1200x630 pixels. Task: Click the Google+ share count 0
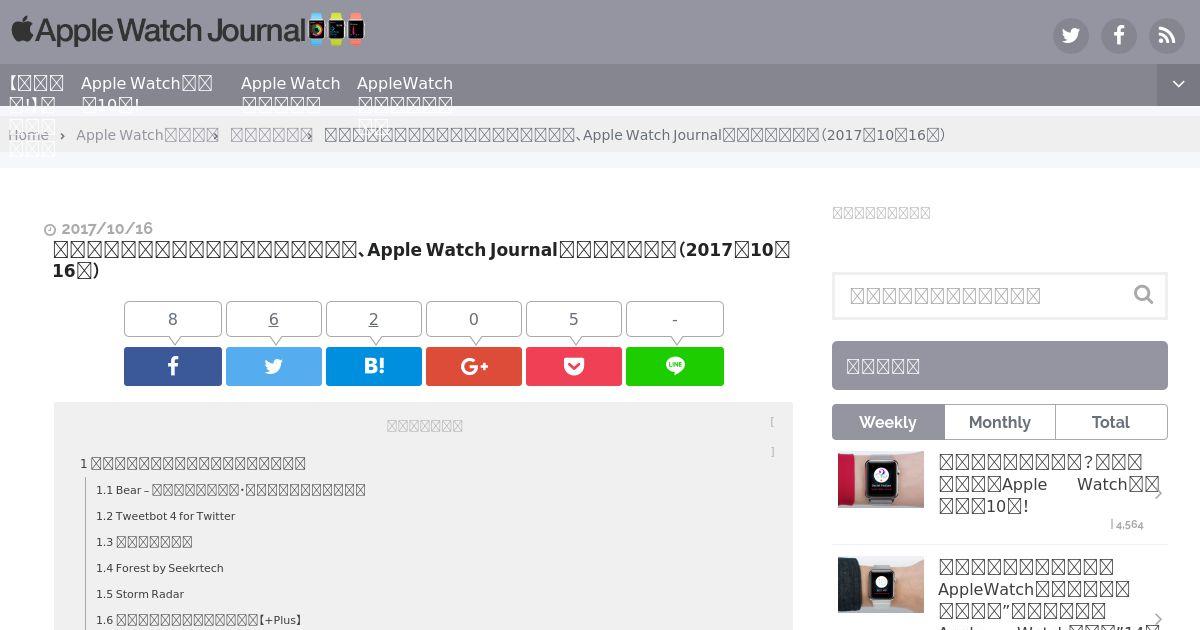click(x=474, y=319)
